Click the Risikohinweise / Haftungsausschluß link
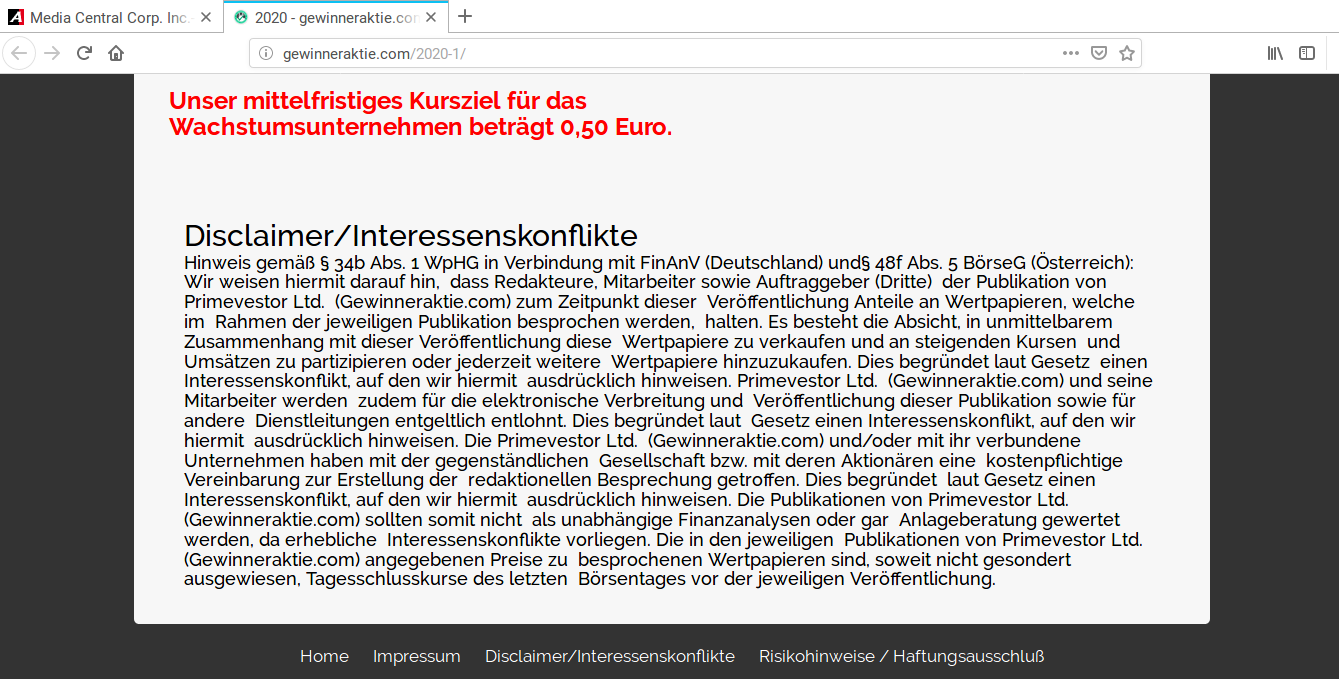 click(902, 656)
